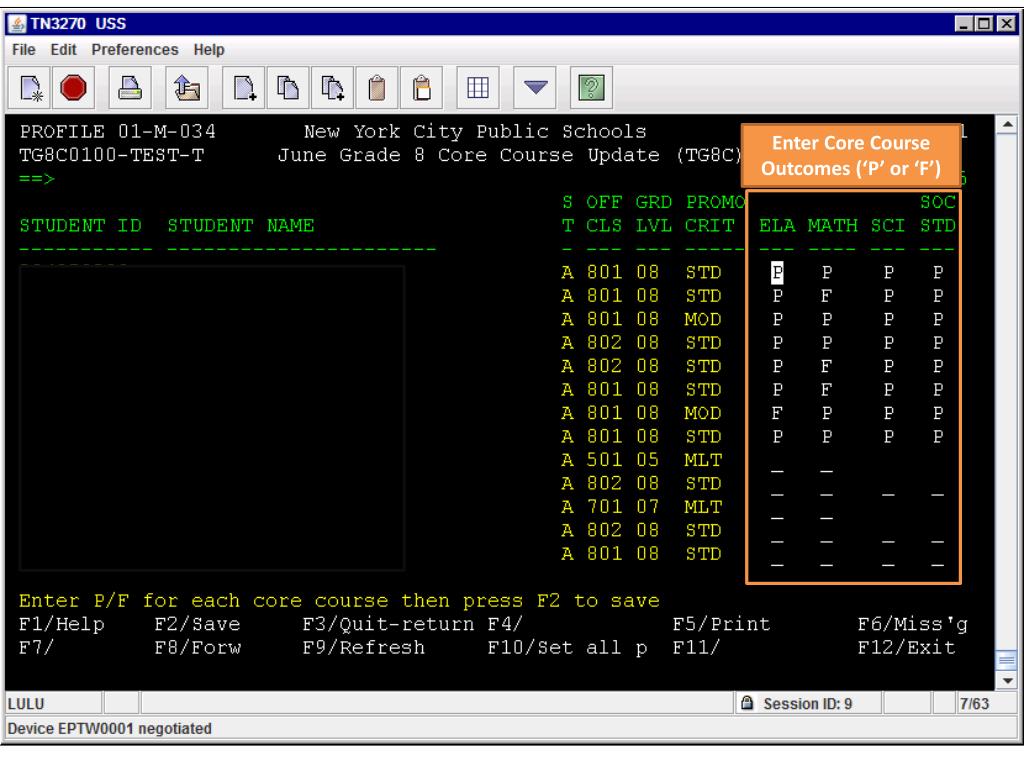Screen dimensions: 1024x768
Task: Click the Java icon in the title bar
Action: click(x=17, y=24)
